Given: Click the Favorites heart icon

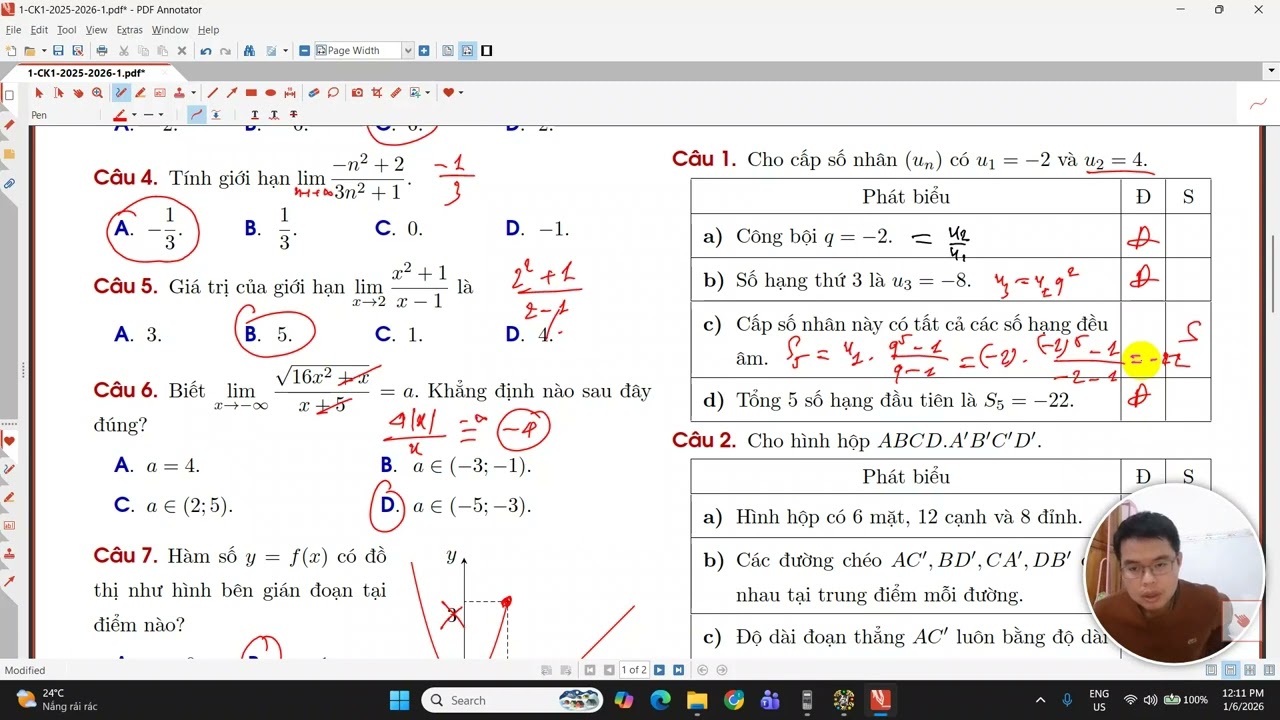Looking at the screenshot, I should point(448,92).
